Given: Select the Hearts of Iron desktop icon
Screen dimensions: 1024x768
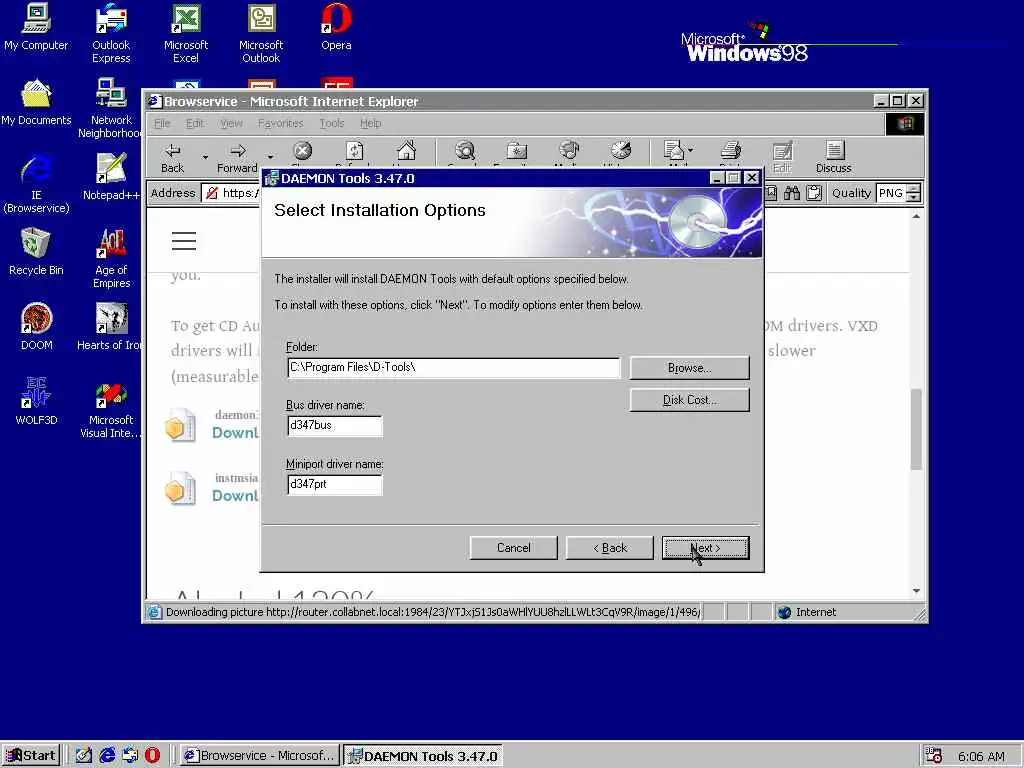Looking at the screenshot, I should click(x=109, y=327).
